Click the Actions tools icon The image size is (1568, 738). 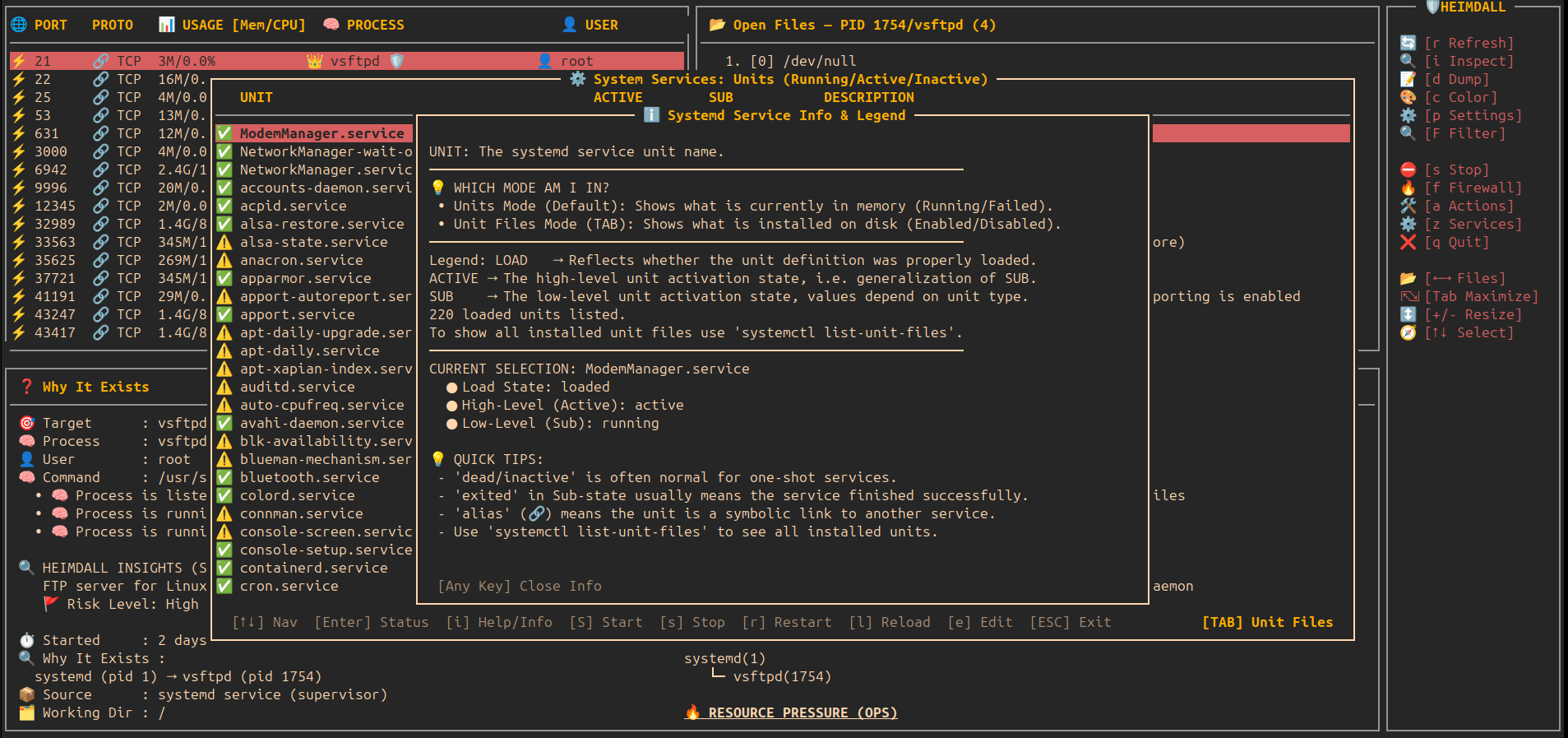(x=1408, y=206)
